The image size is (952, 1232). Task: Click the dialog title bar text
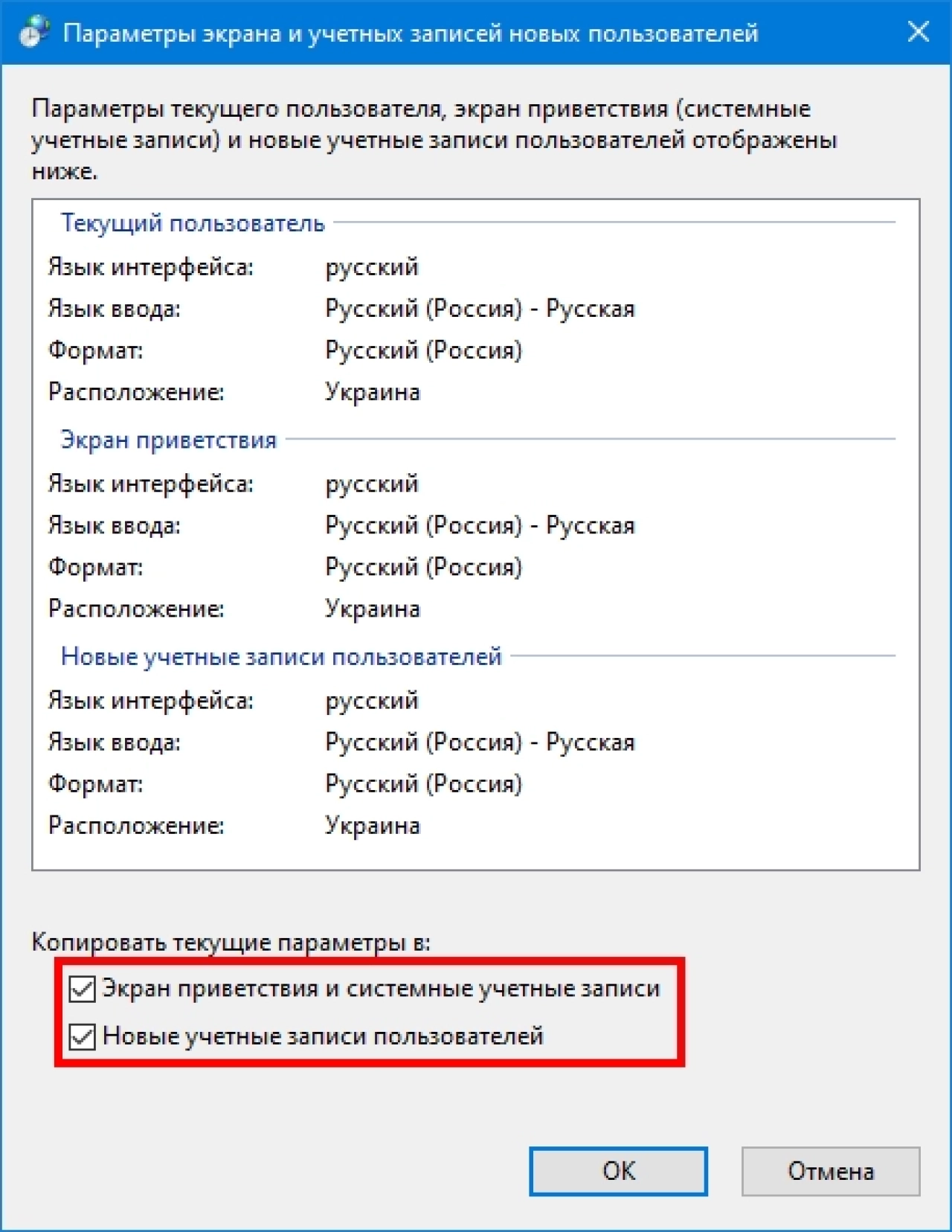[411, 33]
